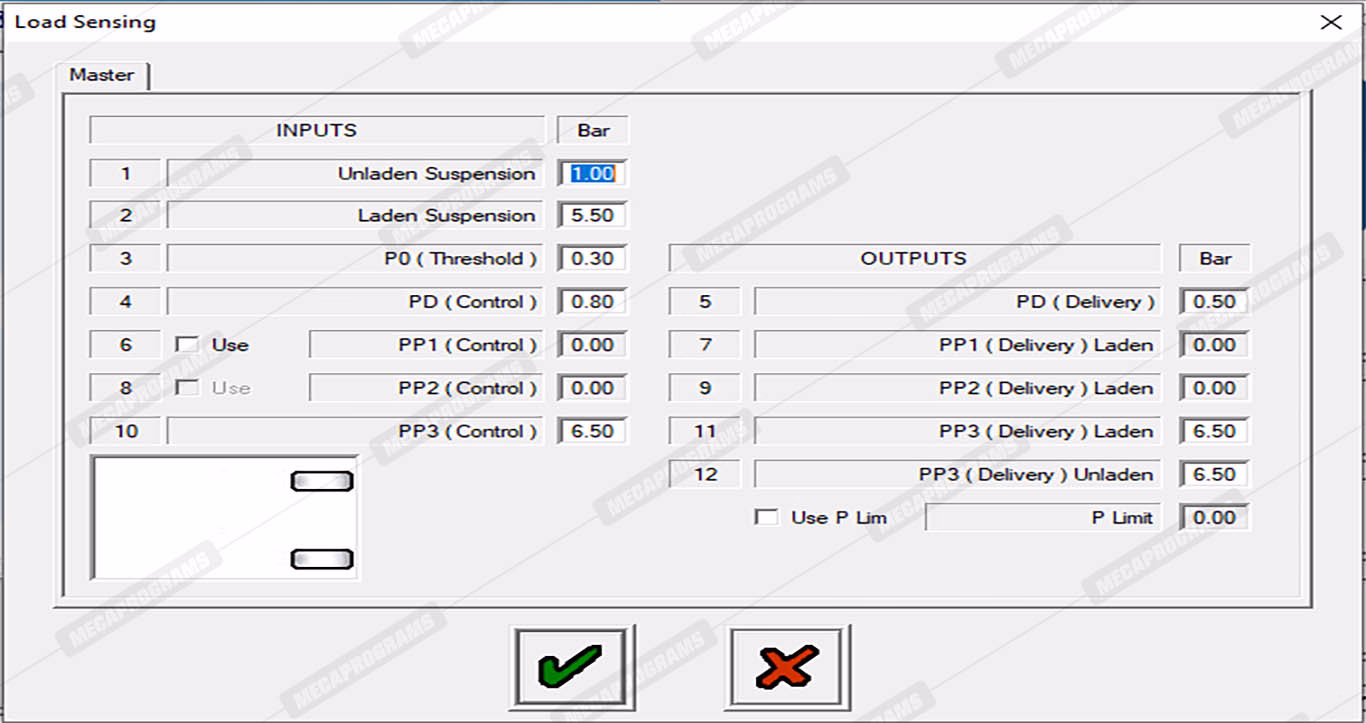This screenshot has width=1366, height=723.
Task: Select the PP1 Control value field
Action: [x=592, y=345]
